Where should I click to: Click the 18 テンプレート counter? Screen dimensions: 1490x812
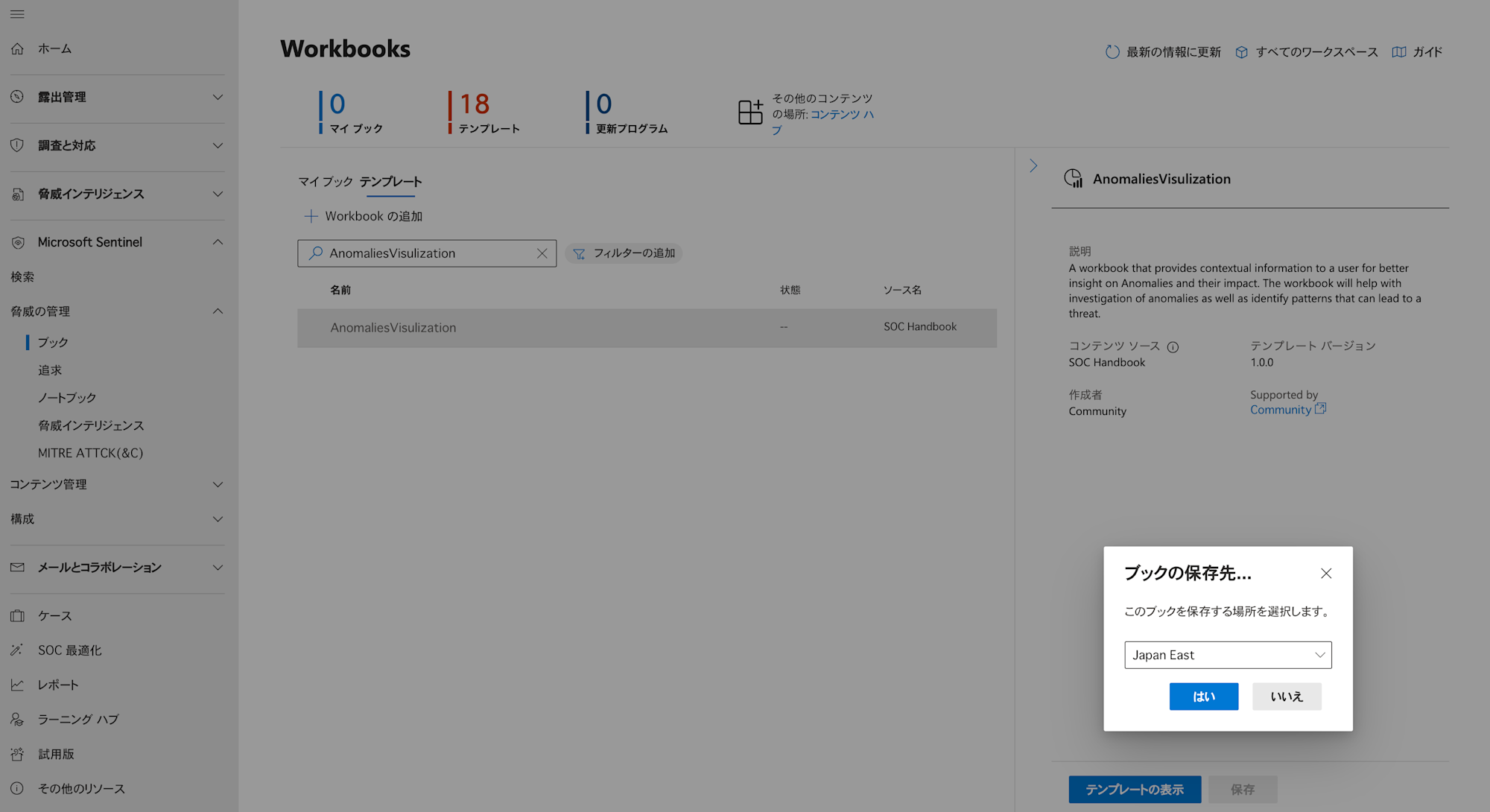tap(484, 112)
